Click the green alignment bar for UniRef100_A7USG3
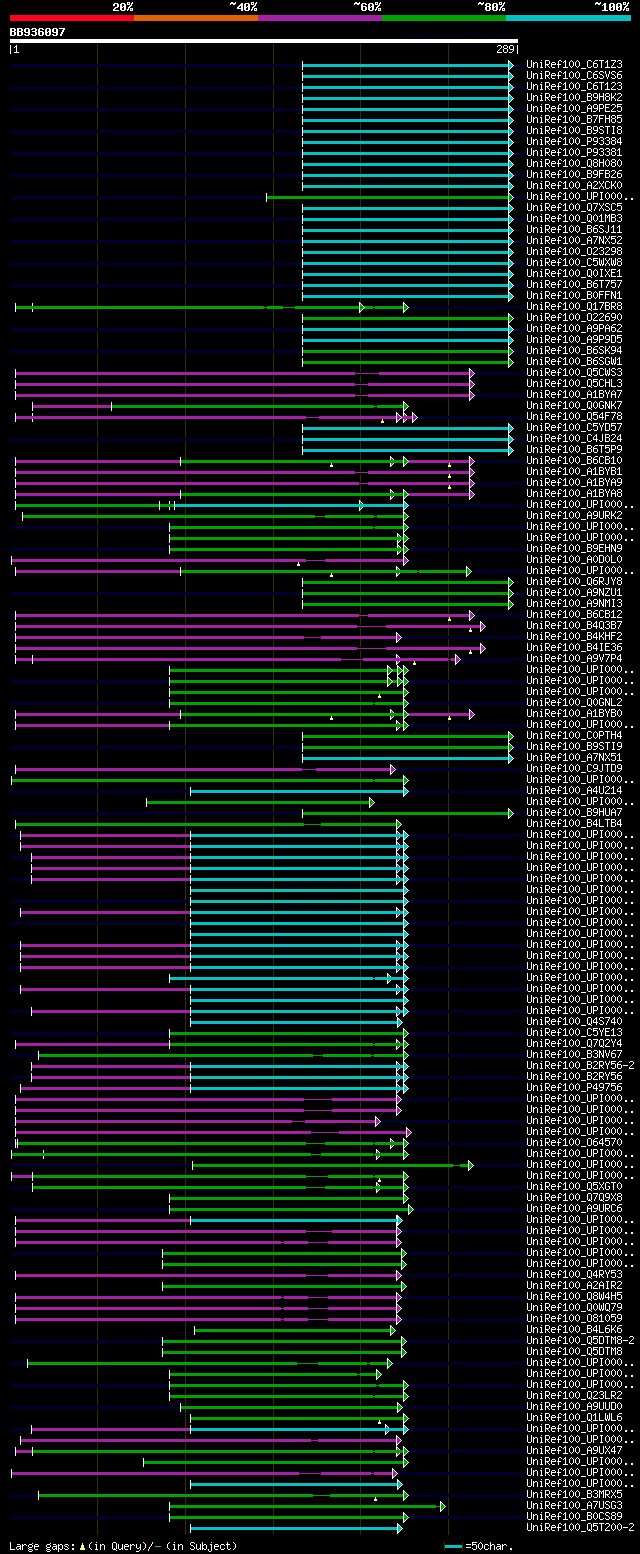Image resolution: width=640 pixels, height=1554 pixels. (x=308, y=1505)
